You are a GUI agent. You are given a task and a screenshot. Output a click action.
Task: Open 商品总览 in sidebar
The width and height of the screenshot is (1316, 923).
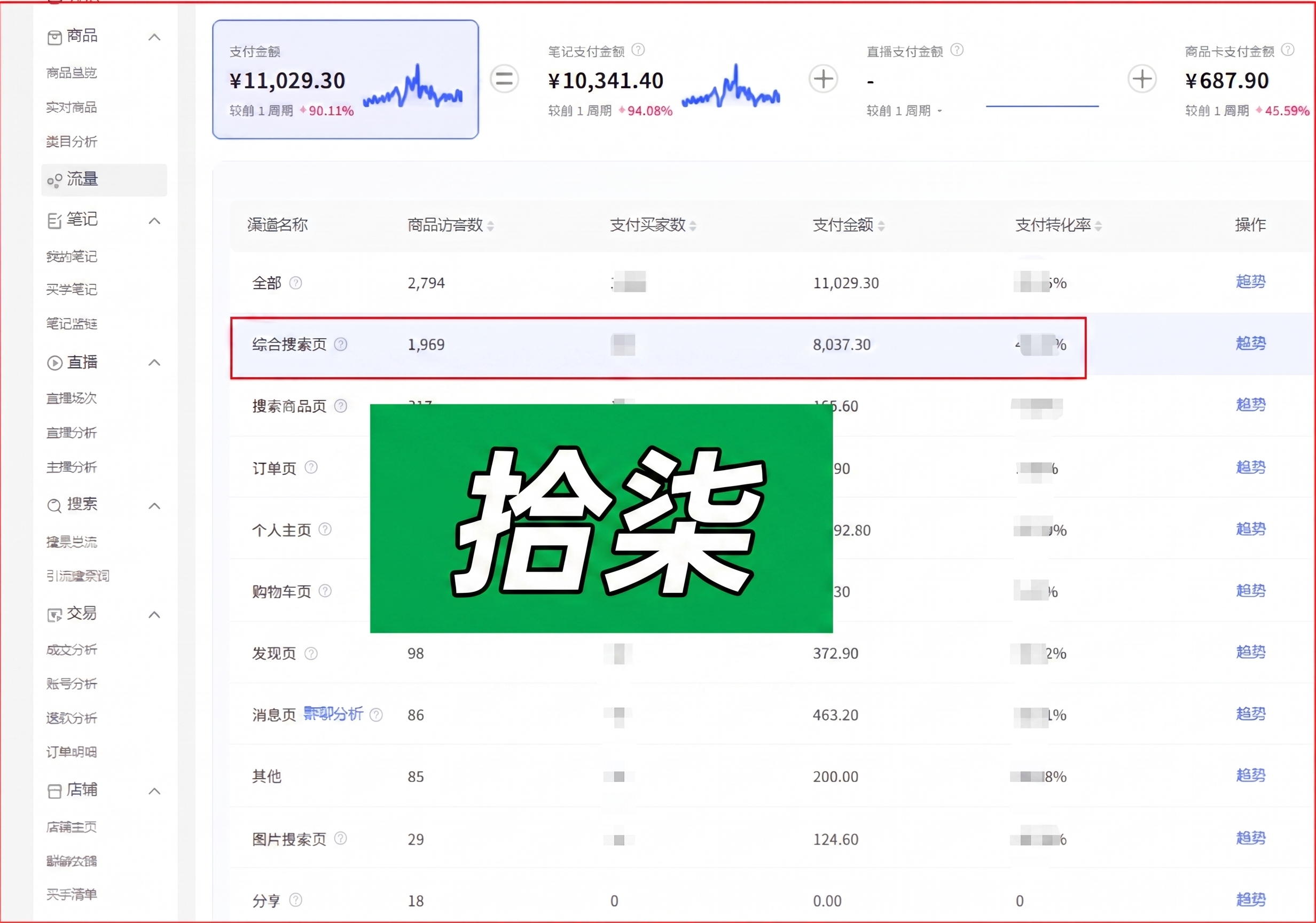coord(72,73)
